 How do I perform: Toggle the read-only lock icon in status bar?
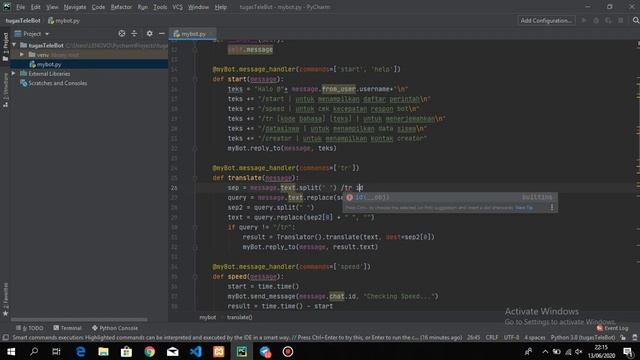(623, 338)
